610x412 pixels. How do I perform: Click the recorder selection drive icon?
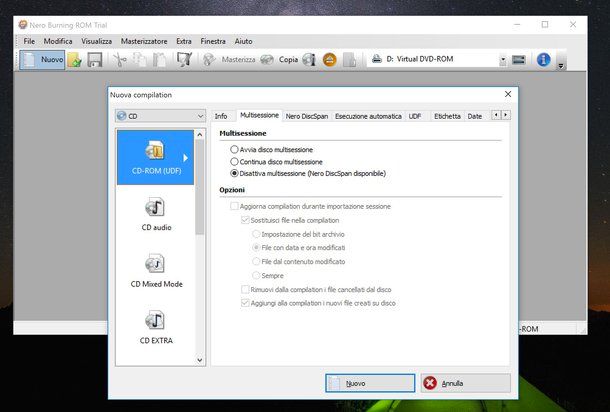click(519, 60)
